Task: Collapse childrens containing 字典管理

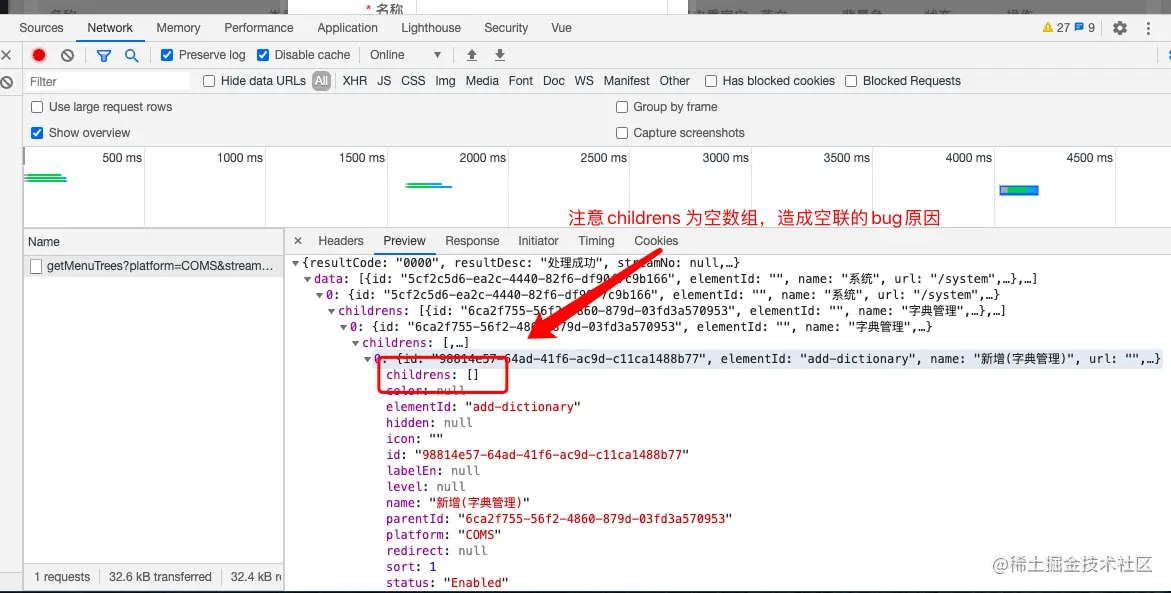Action: [x=332, y=311]
